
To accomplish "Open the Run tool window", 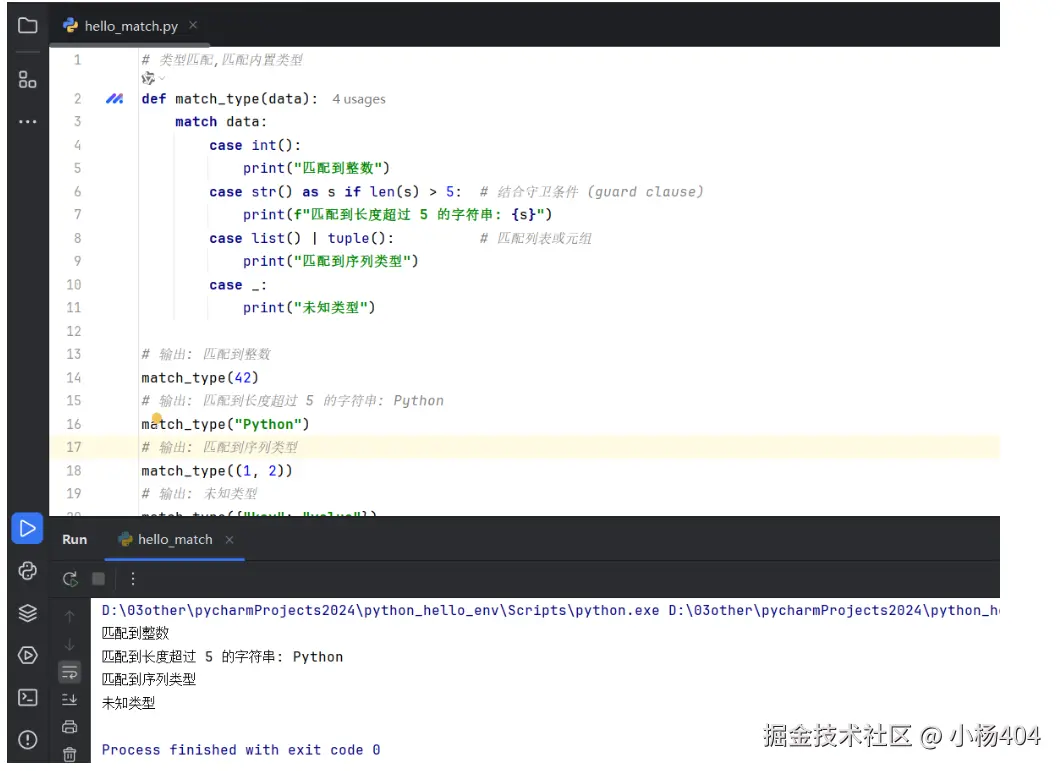I will [x=27, y=528].
